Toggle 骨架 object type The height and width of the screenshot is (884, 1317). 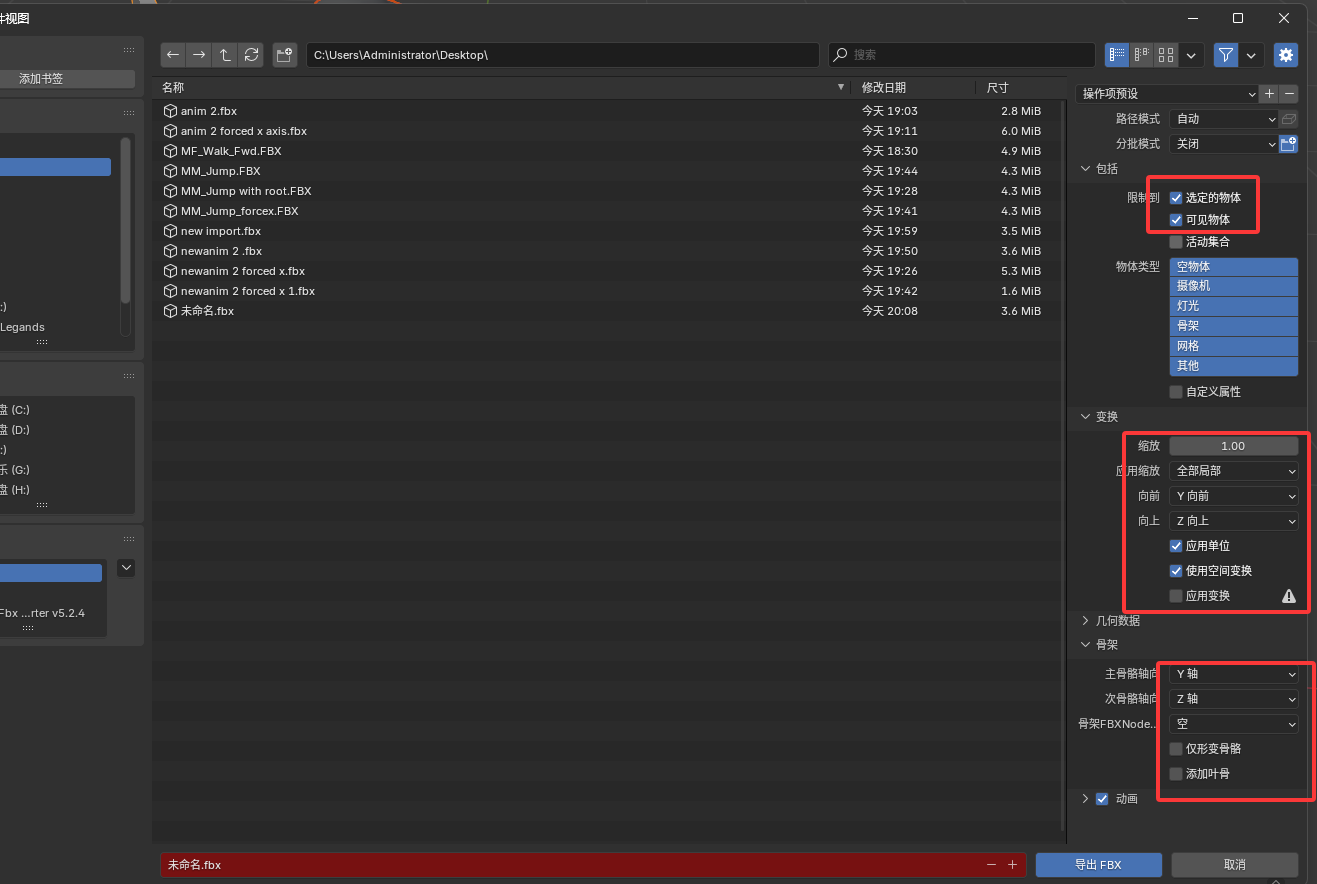[1234, 326]
